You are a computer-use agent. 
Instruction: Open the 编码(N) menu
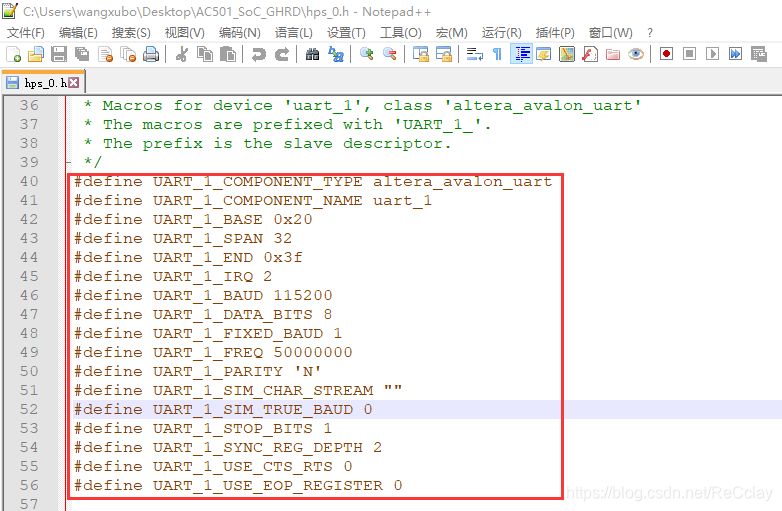pyautogui.click(x=239, y=33)
